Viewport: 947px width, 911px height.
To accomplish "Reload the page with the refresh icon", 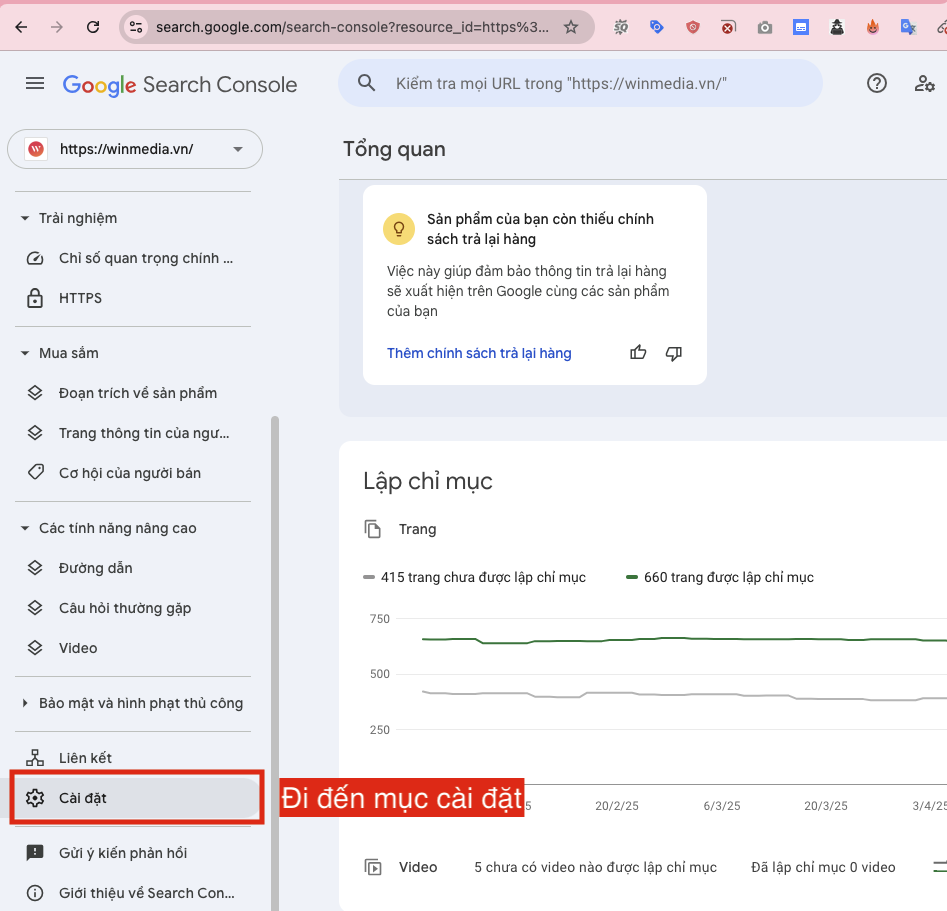I will tap(93, 27).
